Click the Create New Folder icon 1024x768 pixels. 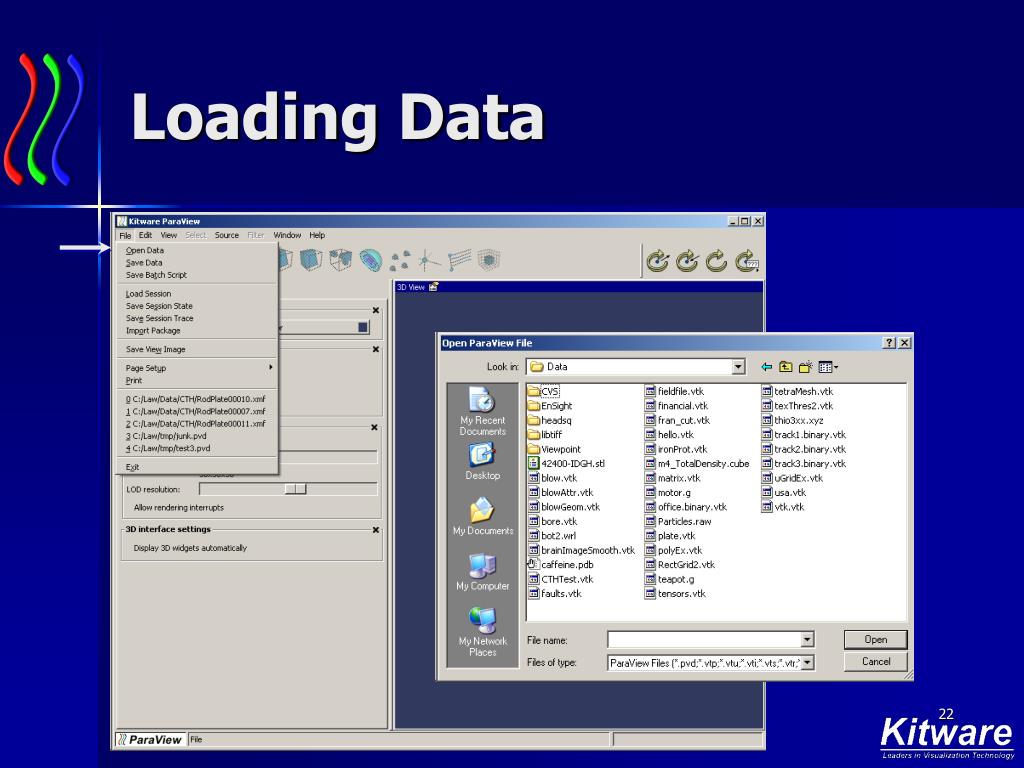click(805, 367)
